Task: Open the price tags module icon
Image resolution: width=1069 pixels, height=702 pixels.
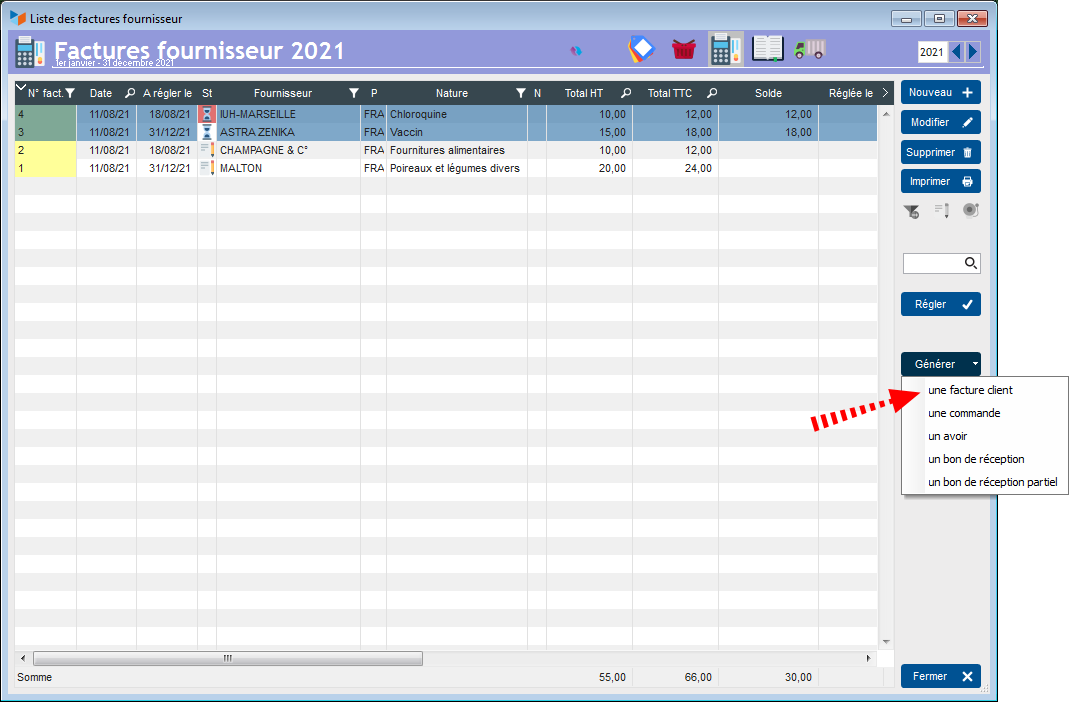Action: coord(641,50)
